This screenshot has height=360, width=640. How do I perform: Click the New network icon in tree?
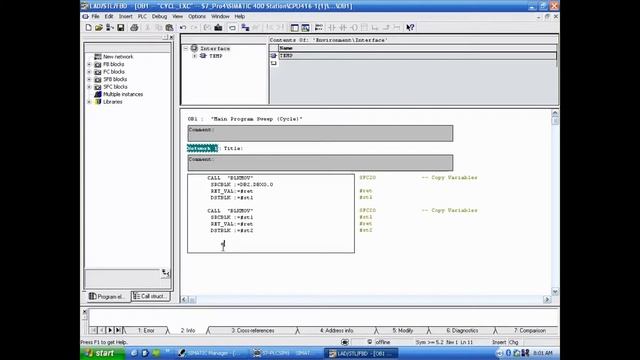[98, 57]
